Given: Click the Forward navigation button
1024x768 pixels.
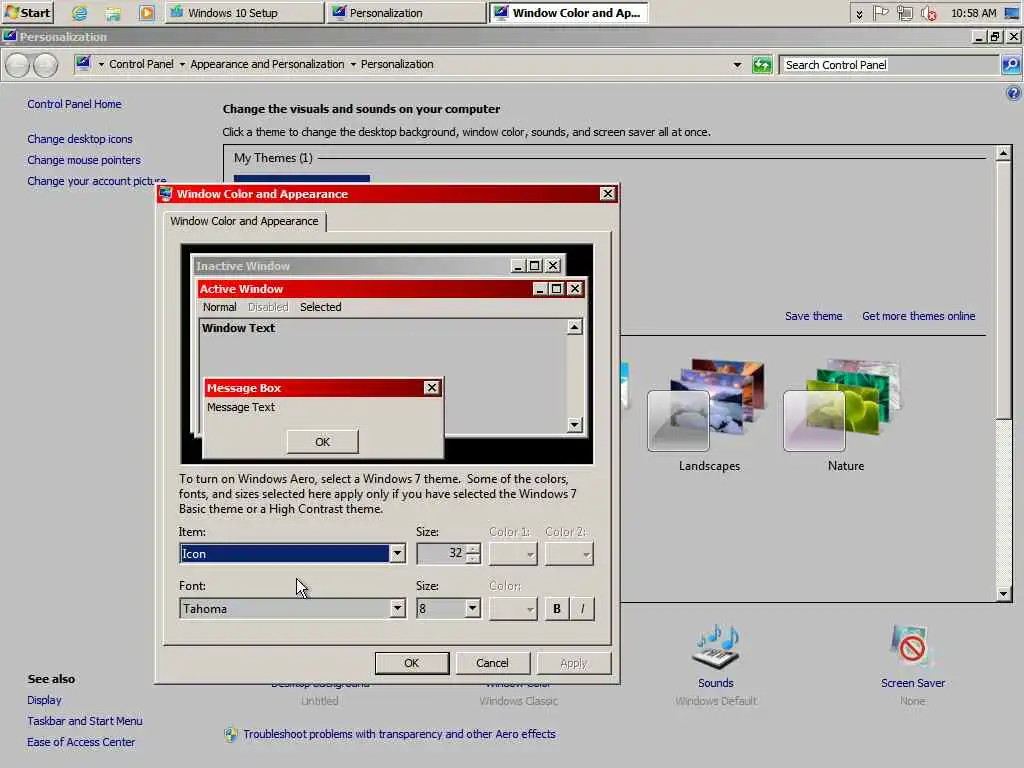Looking at the screenshot, I should click(46, 65).
